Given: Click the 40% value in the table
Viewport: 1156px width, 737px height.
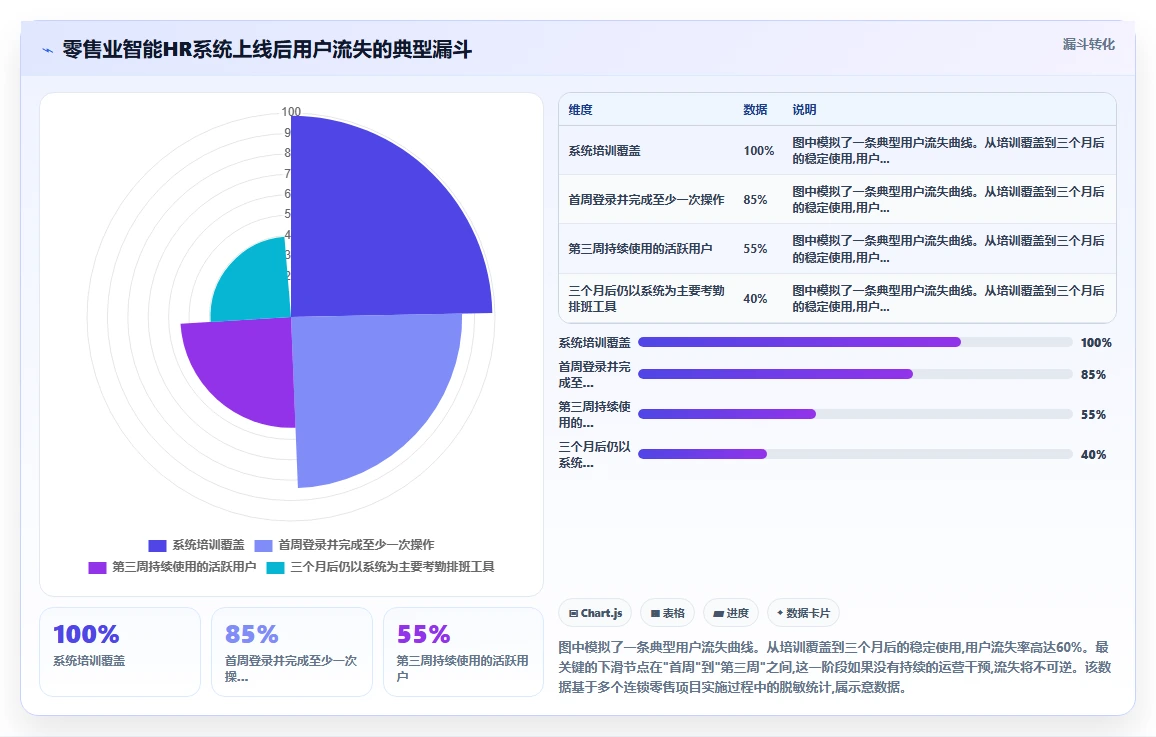Looking at the screenshot, I should tap(755, 298).
